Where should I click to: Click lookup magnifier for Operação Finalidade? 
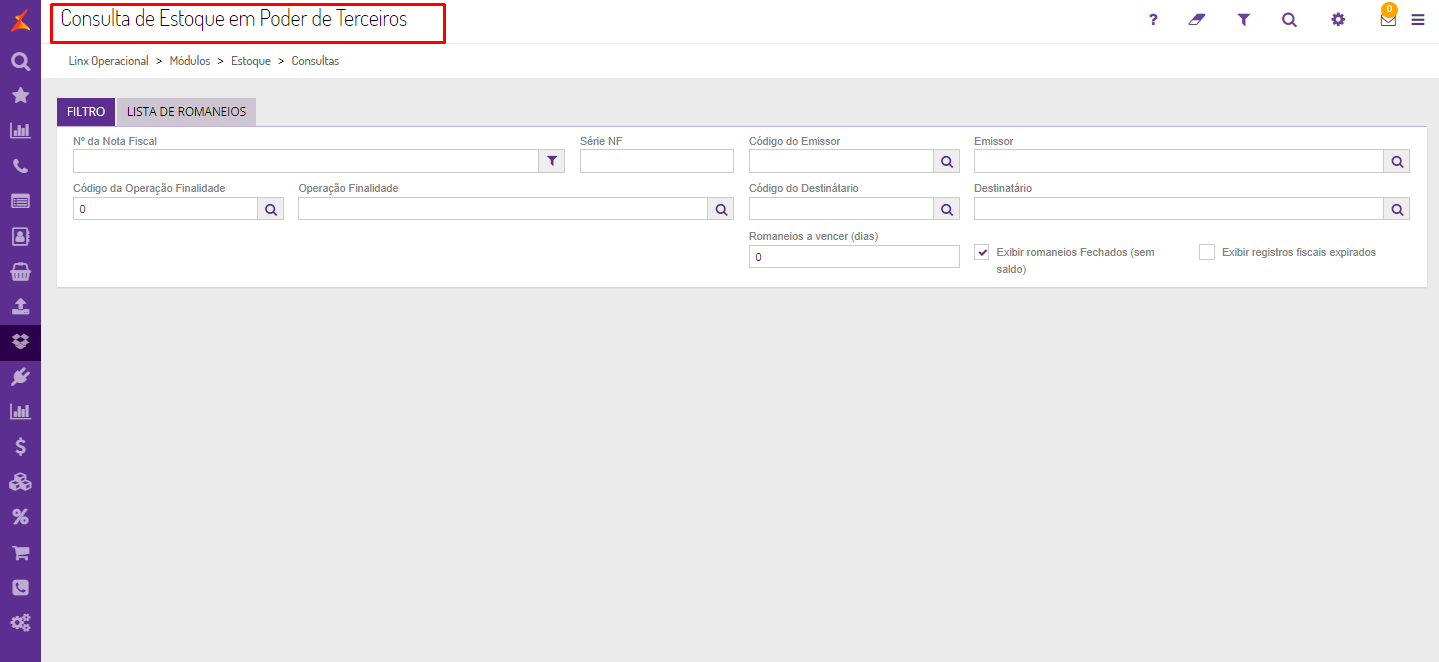tap(721, 208)
